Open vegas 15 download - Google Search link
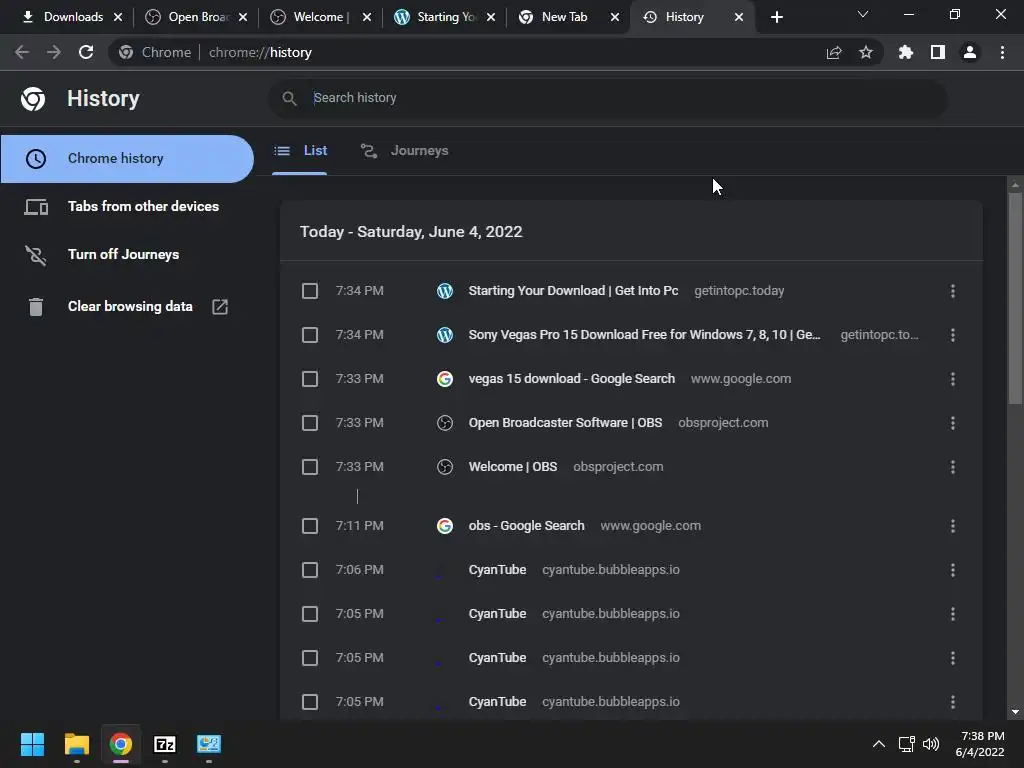The height and width of the screenshot is (768, 1024). (571, 379)
